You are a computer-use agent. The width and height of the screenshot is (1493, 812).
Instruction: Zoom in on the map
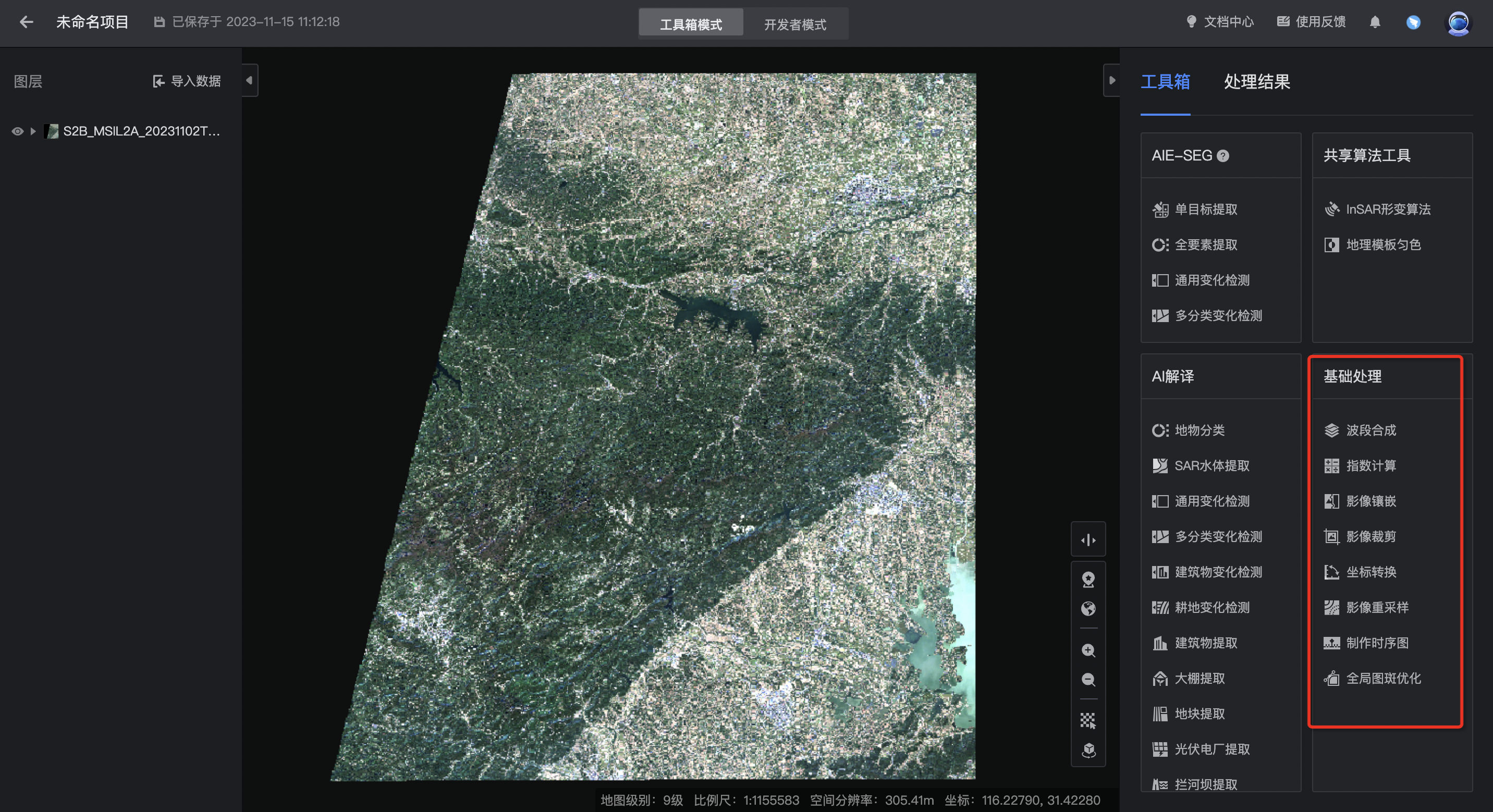1088,650
